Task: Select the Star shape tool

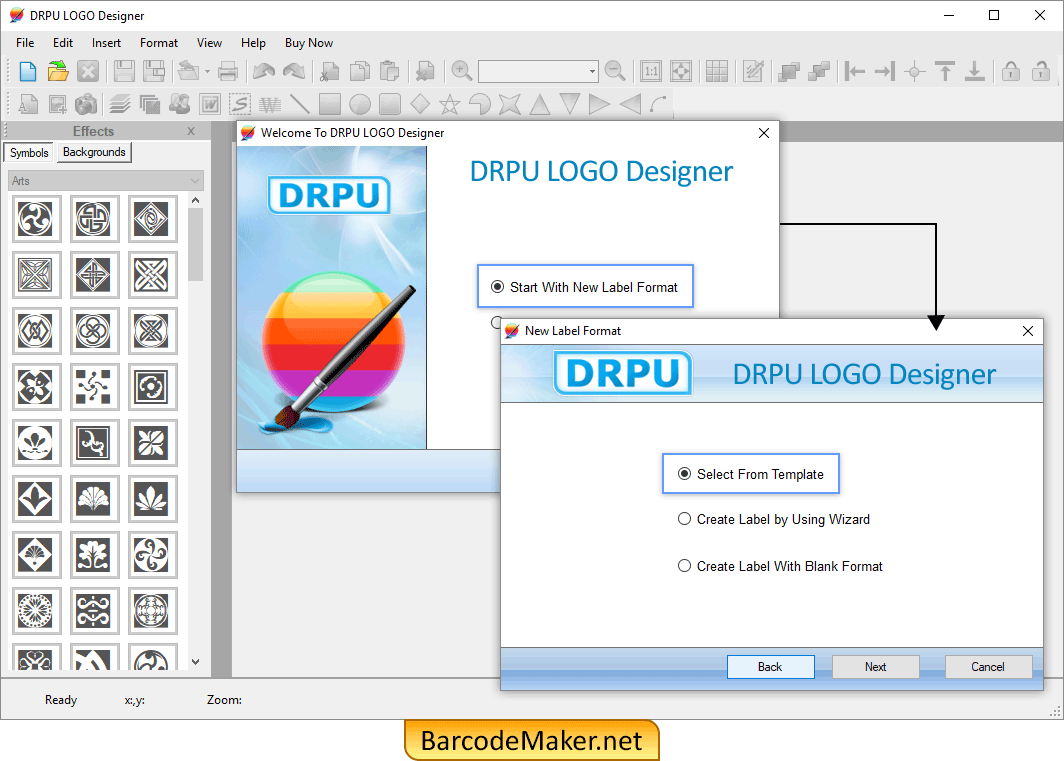Action: tap(449, 104)
